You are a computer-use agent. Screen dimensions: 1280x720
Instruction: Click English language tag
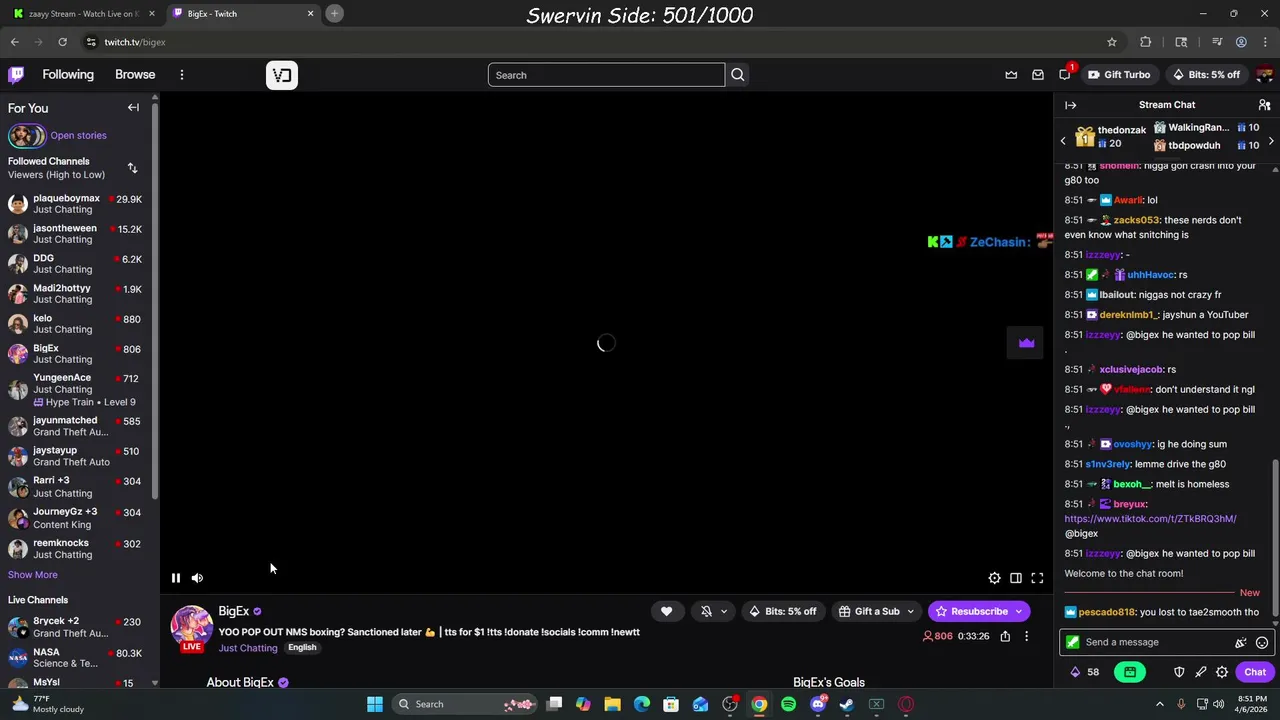pos(302,648)
